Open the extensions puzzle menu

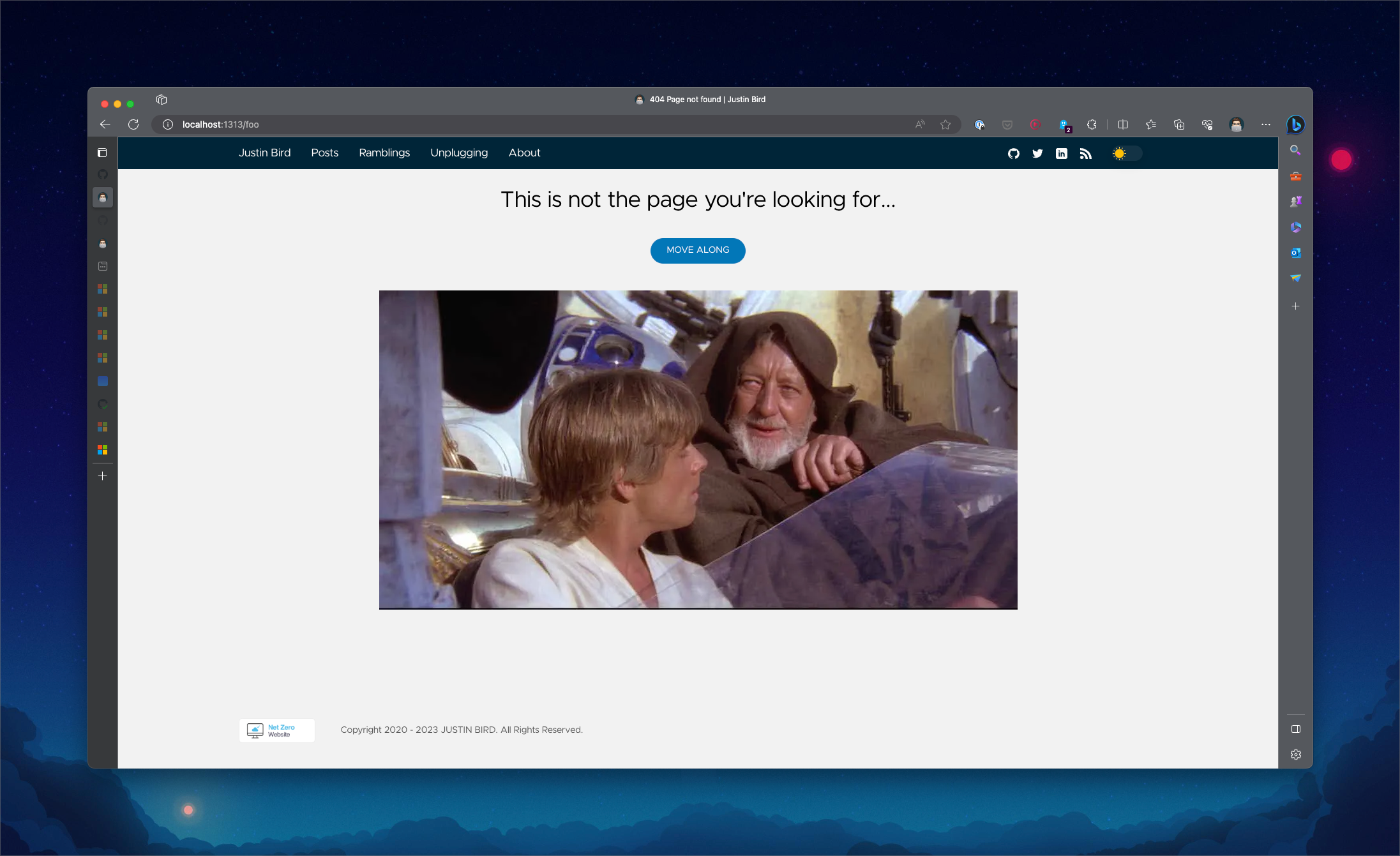tap(1092, 124)
